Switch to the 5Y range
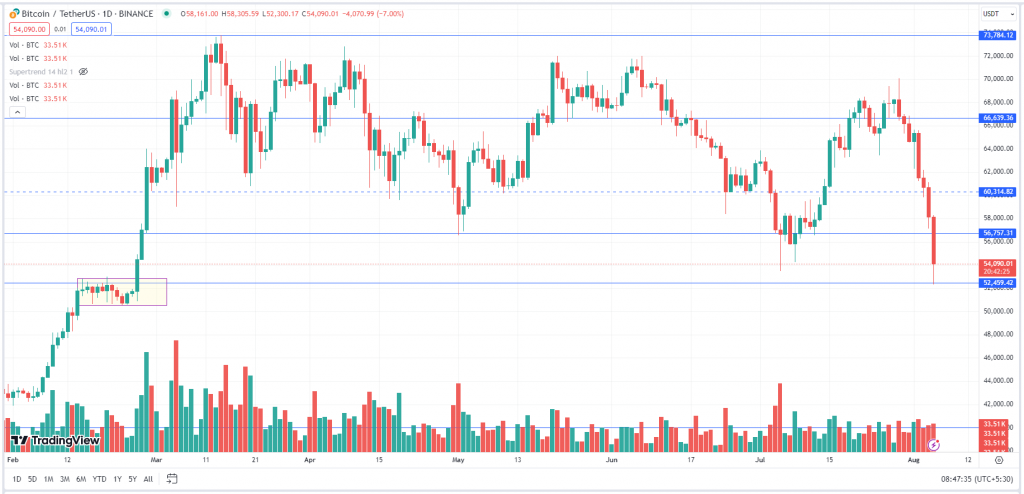Screen dimensions: 1024x494 point(132,479)
